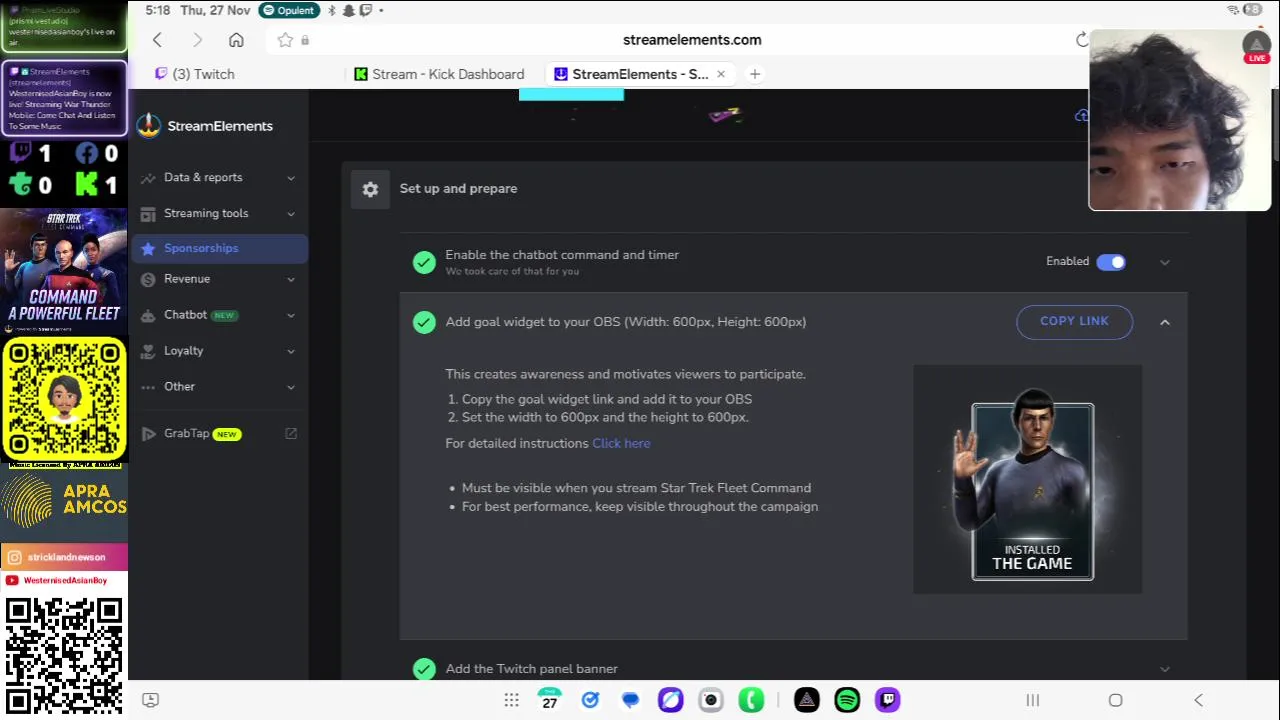
Task: Open the Chatbot sidebar menu
Action: [219, 315]
